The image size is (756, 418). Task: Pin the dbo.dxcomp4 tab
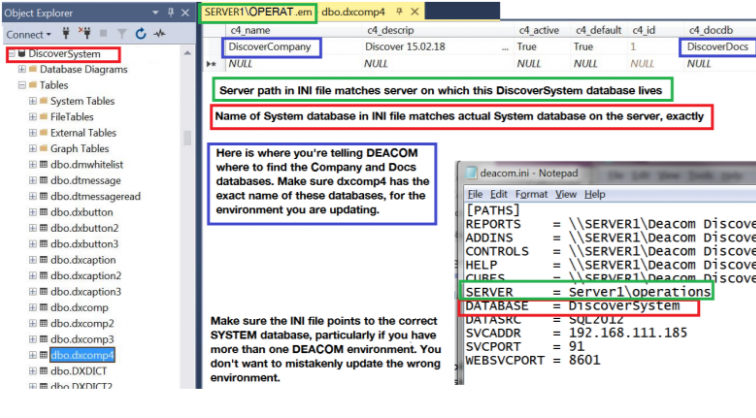click(399, 12)
